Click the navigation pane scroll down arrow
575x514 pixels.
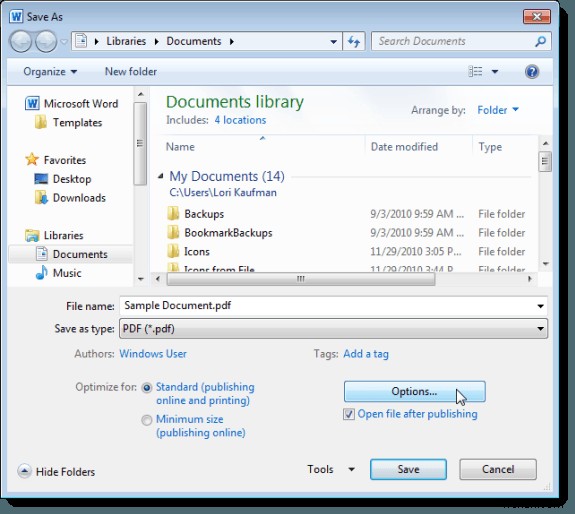(x=140, y=279)
